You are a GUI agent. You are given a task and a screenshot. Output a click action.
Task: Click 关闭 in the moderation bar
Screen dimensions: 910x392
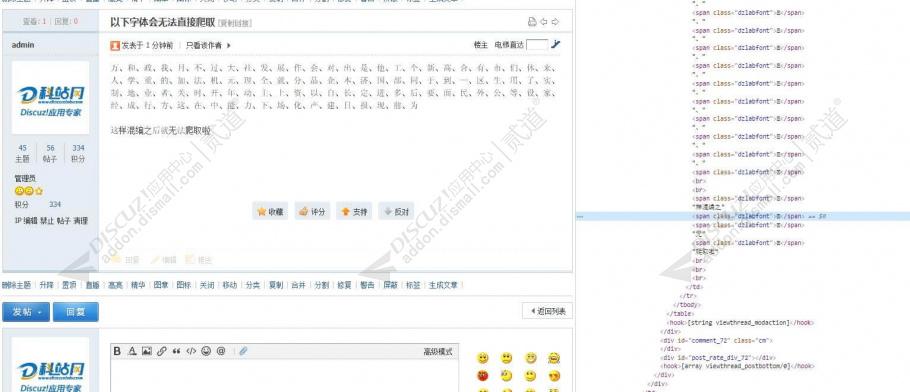207,285
